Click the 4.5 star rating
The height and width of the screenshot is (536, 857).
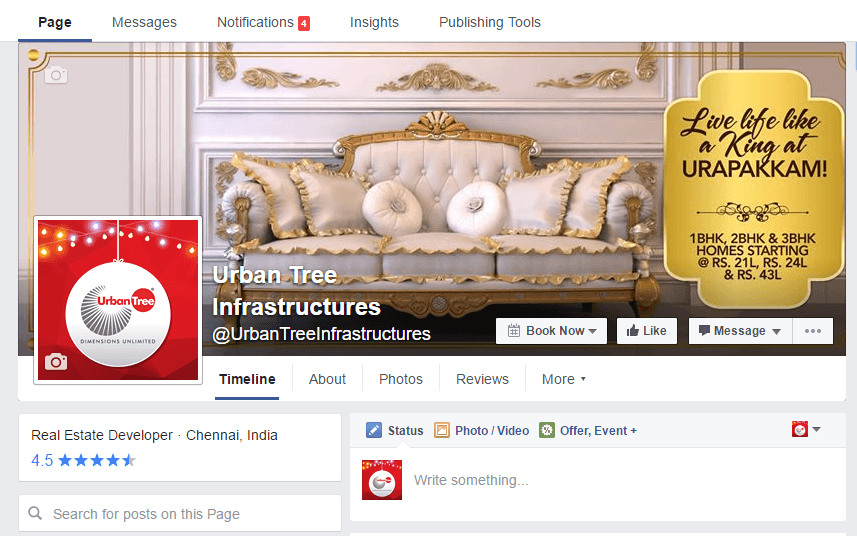(83, 460)
